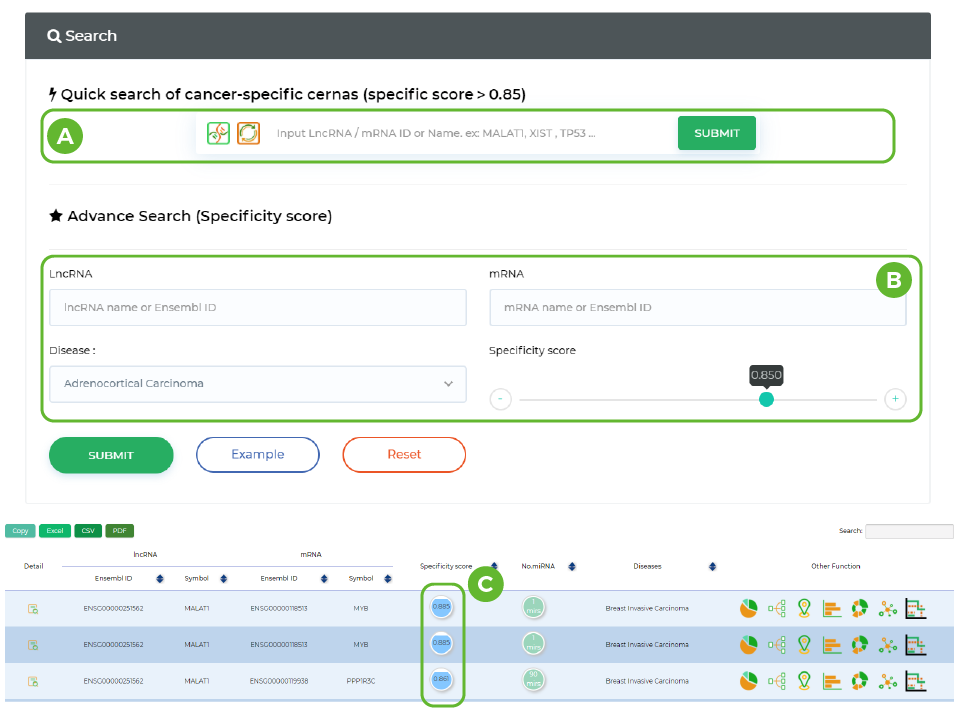
Task: Click the lightbulb icon in second result row
Action: point(804,645)
